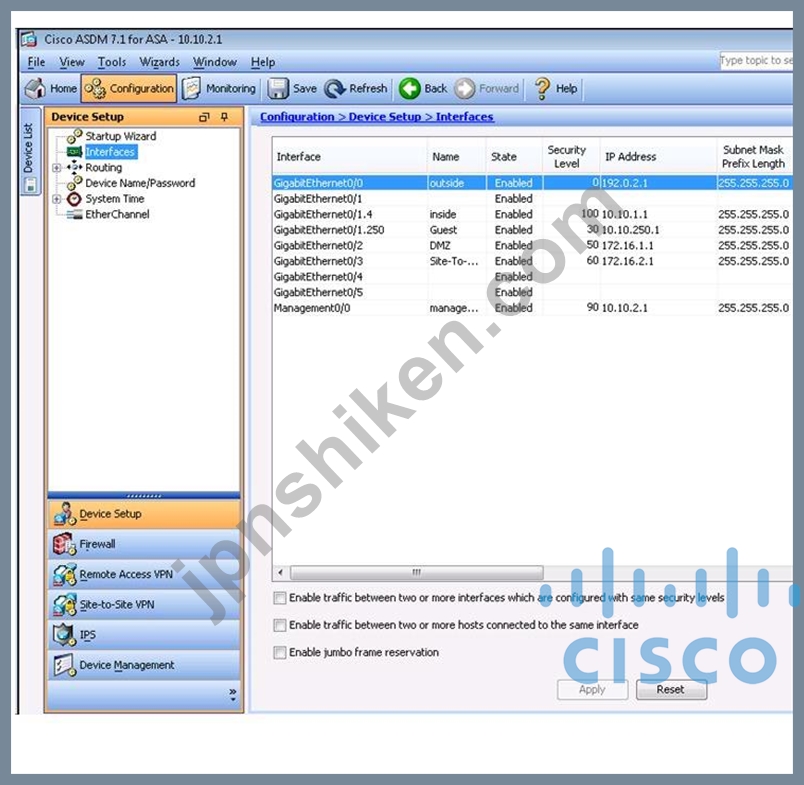Select the GigabitEthernet0/1.250 Guest row
Screen dimensions: 804x785
532,230
